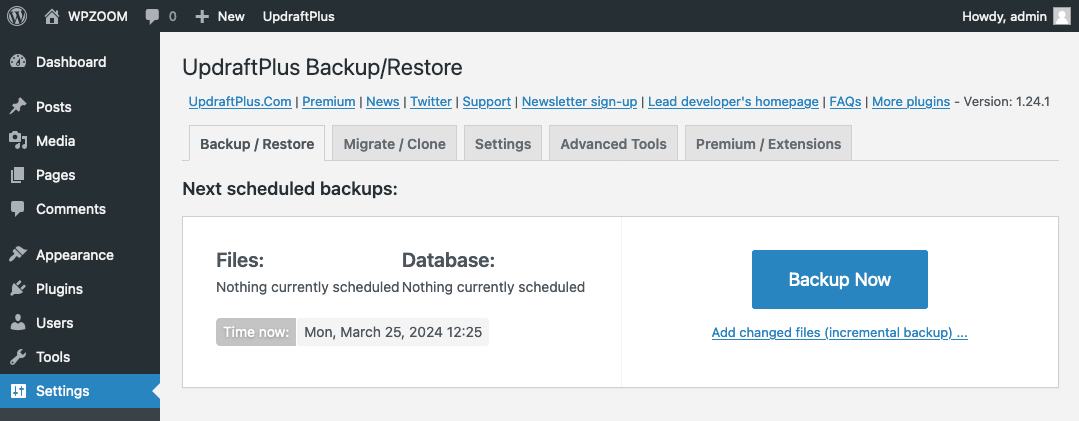
Task: Click the Media icon in sidebar
Action: 18,141
